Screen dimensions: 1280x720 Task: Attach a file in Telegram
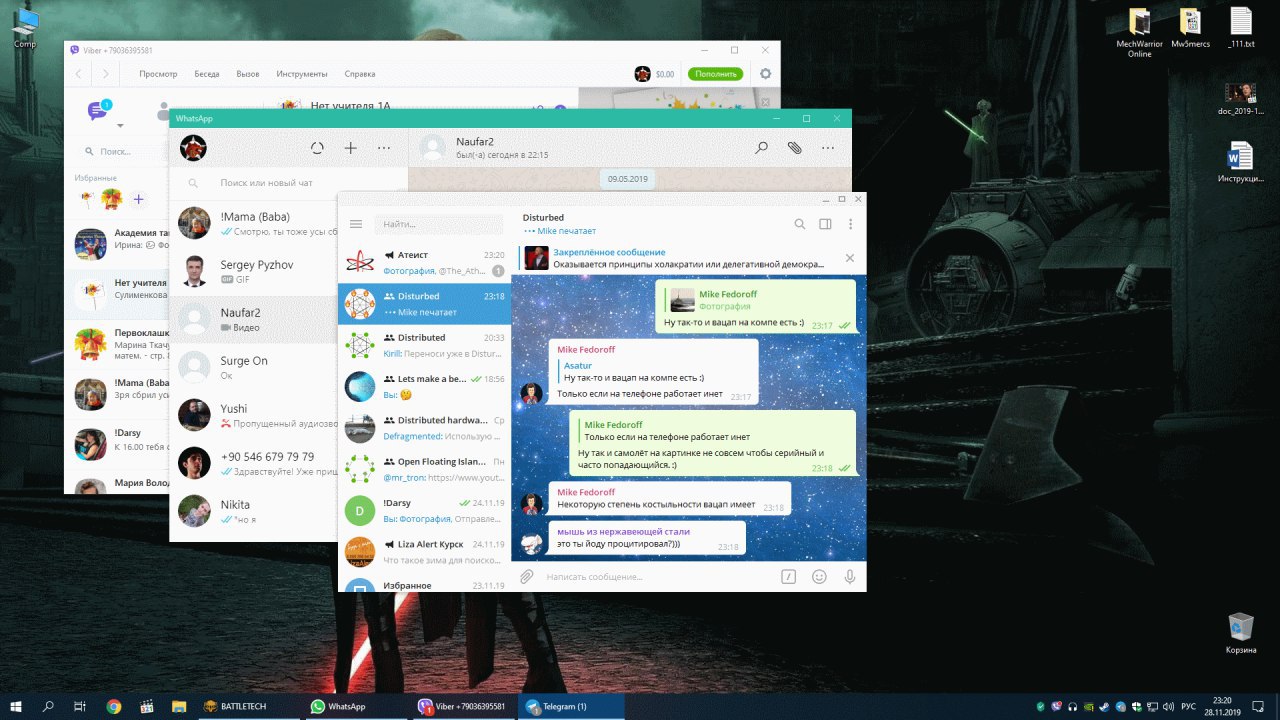pyautogui.click(x=527, y=576)
